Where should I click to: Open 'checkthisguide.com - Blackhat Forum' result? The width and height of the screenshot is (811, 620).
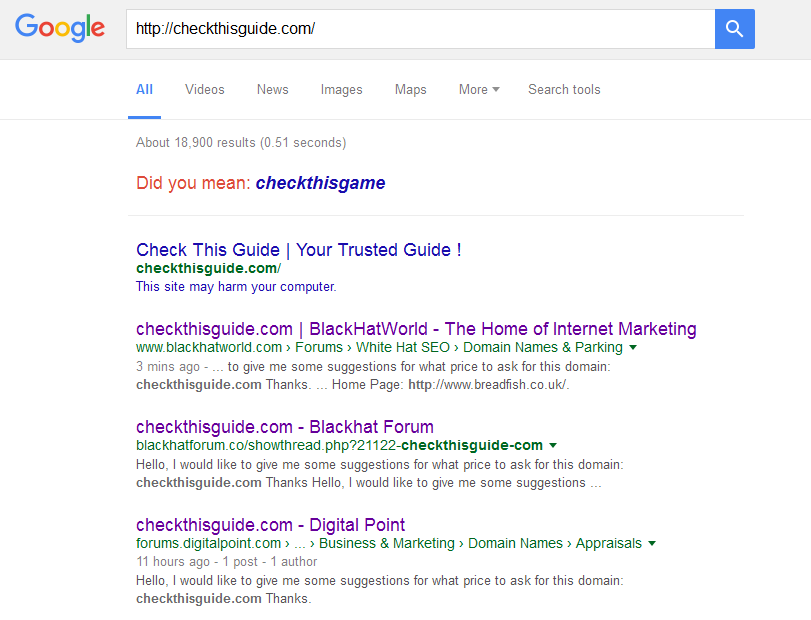284,427
